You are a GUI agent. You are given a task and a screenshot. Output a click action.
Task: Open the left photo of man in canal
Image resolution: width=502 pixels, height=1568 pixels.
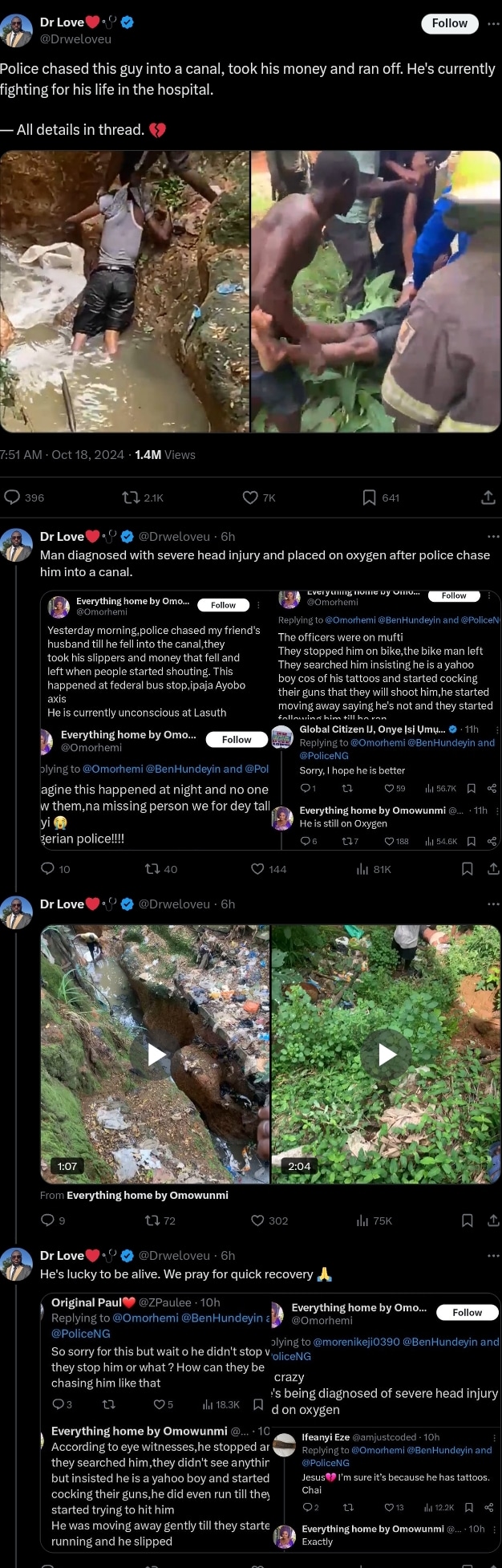[x=124, y=291]
